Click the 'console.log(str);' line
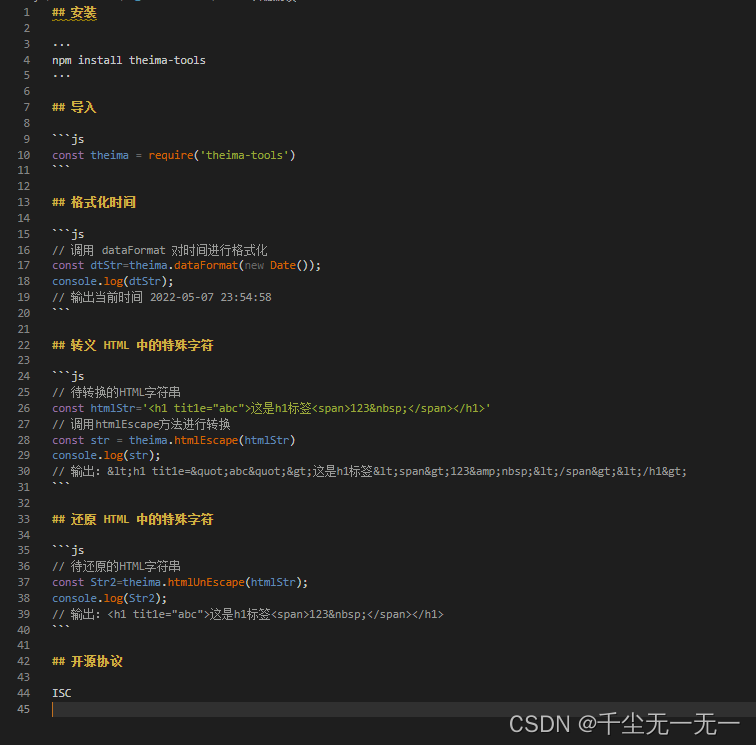 click(106, 455)
